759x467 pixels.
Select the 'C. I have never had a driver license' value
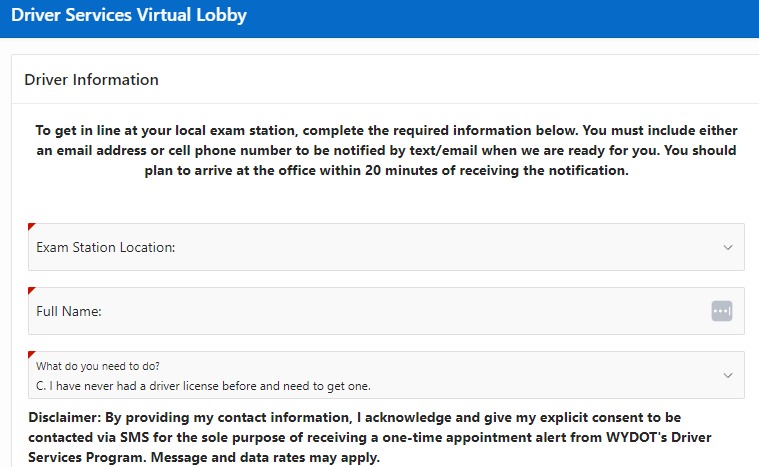click(203, 386)
